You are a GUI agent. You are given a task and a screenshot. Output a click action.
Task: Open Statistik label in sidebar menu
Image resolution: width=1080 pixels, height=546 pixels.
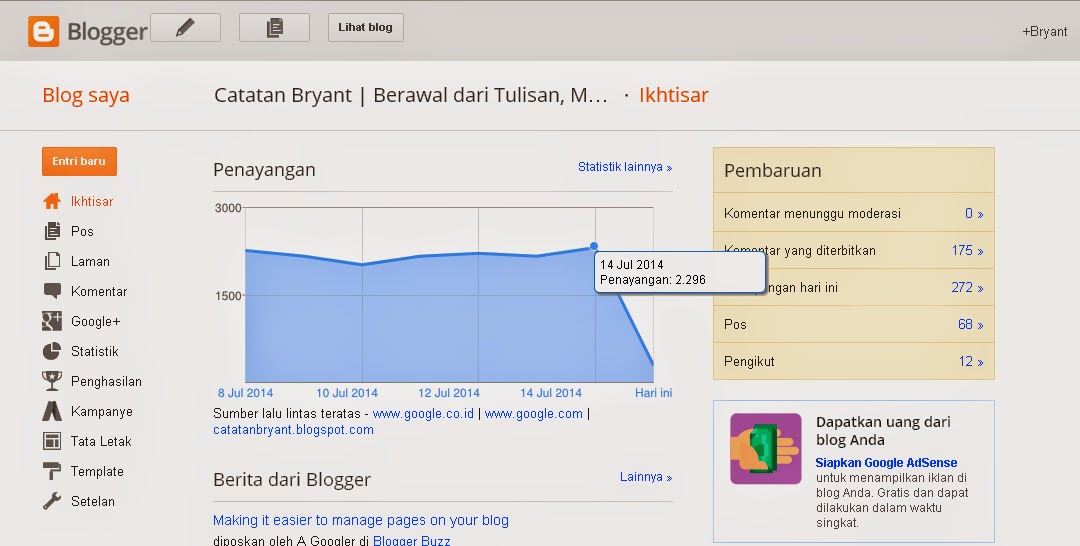[x=94, y=351]
